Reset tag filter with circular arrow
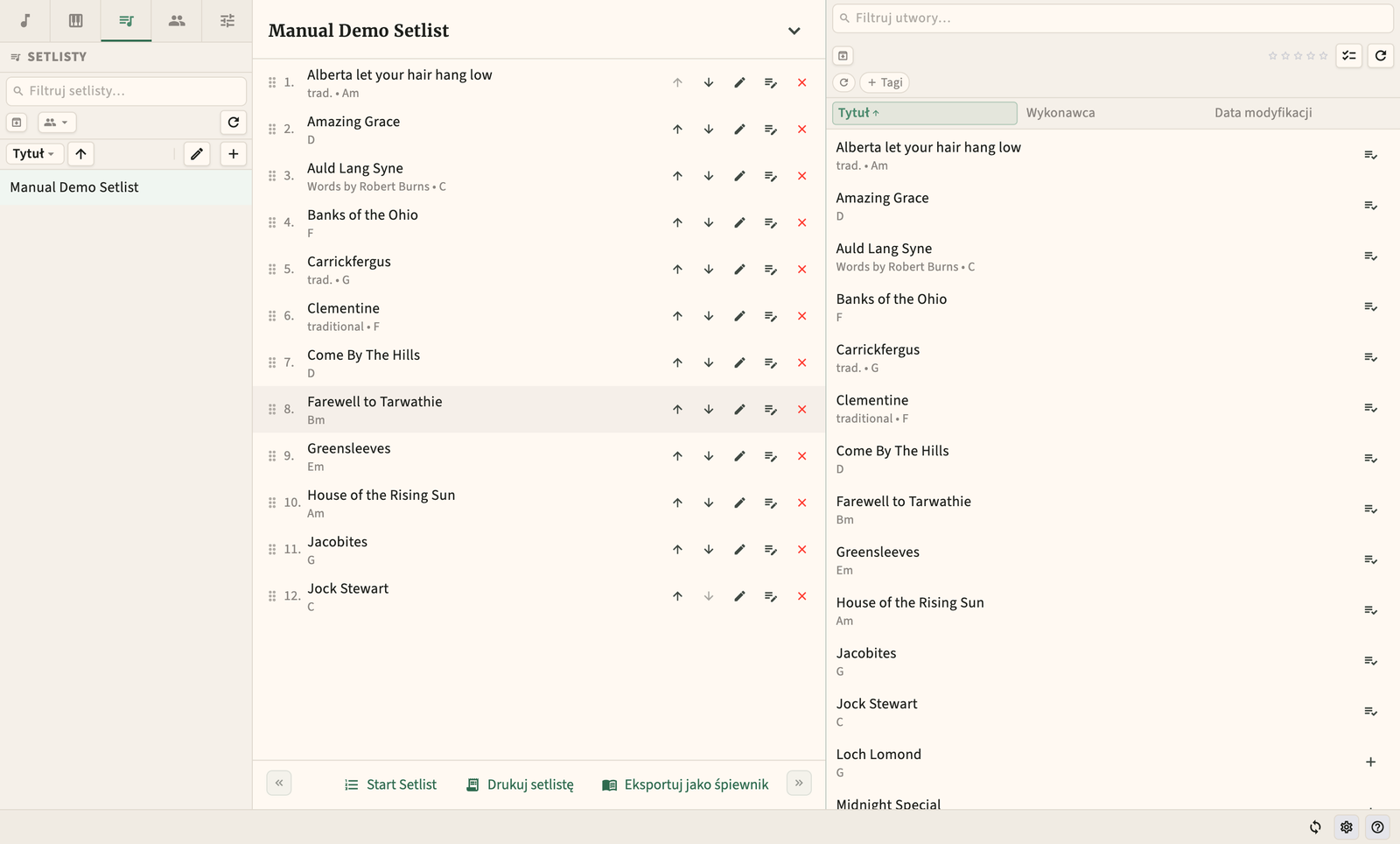Viewport: 1400px width, 844px height. coord(843,82)
